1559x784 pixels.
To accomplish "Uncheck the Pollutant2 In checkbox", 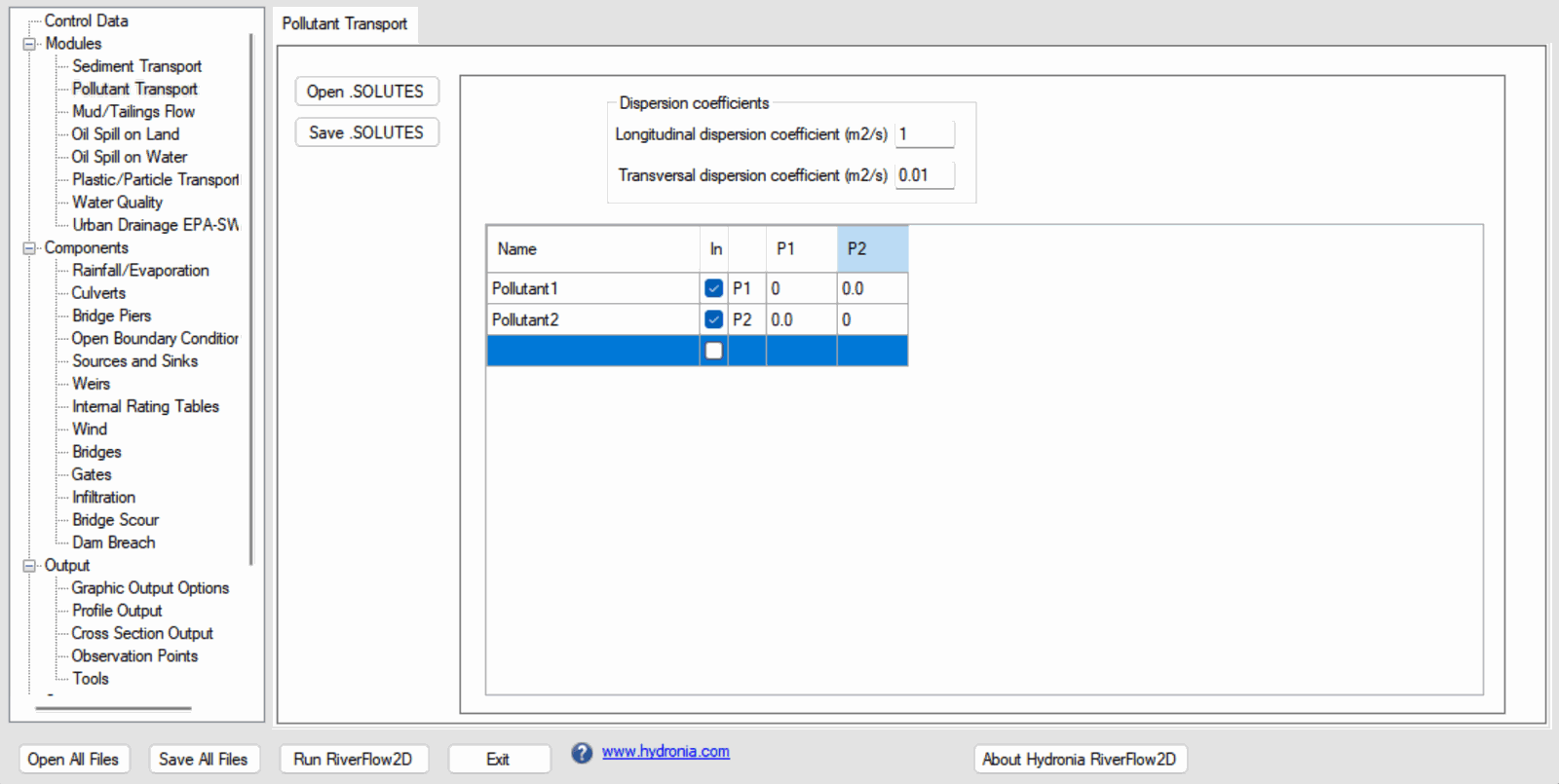I will click(713, 319).
